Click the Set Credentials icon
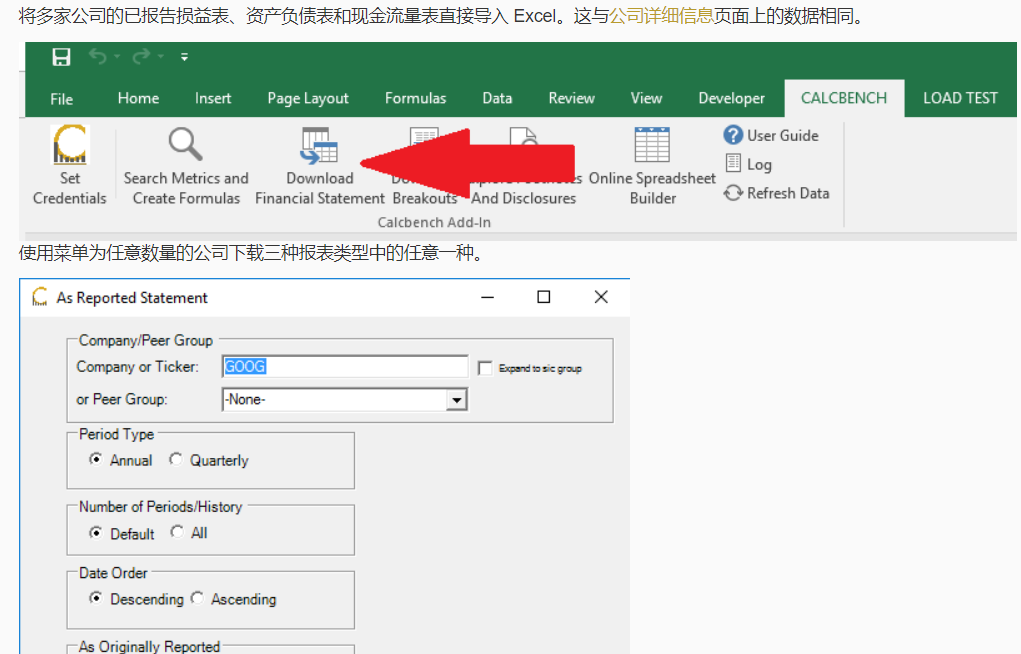The width and height of the screenshot is (1021, 654). click(70, 145)
